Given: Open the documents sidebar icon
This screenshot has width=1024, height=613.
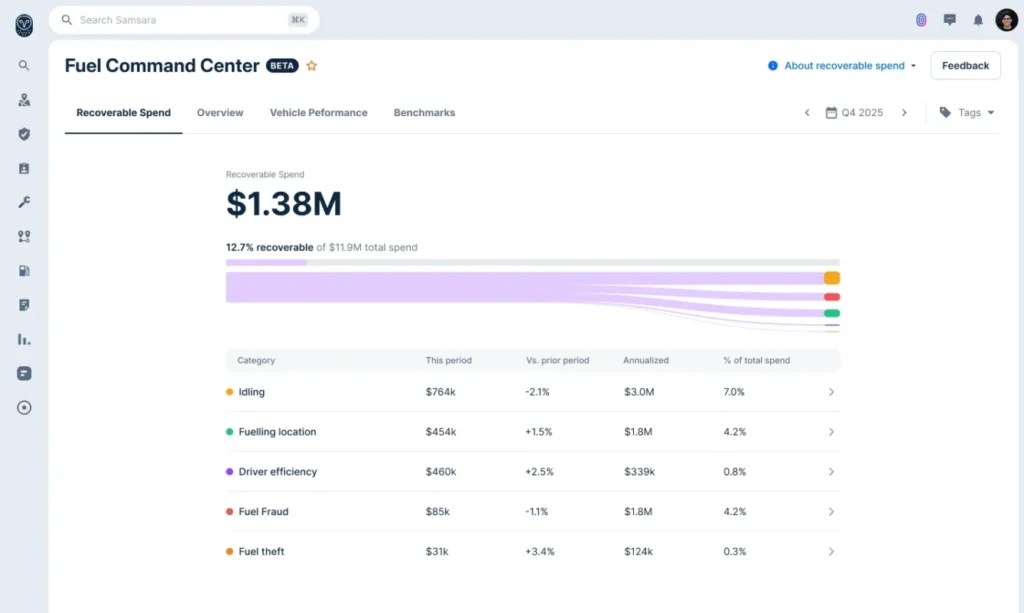Looking at the screenshot, I should point(24,305).
